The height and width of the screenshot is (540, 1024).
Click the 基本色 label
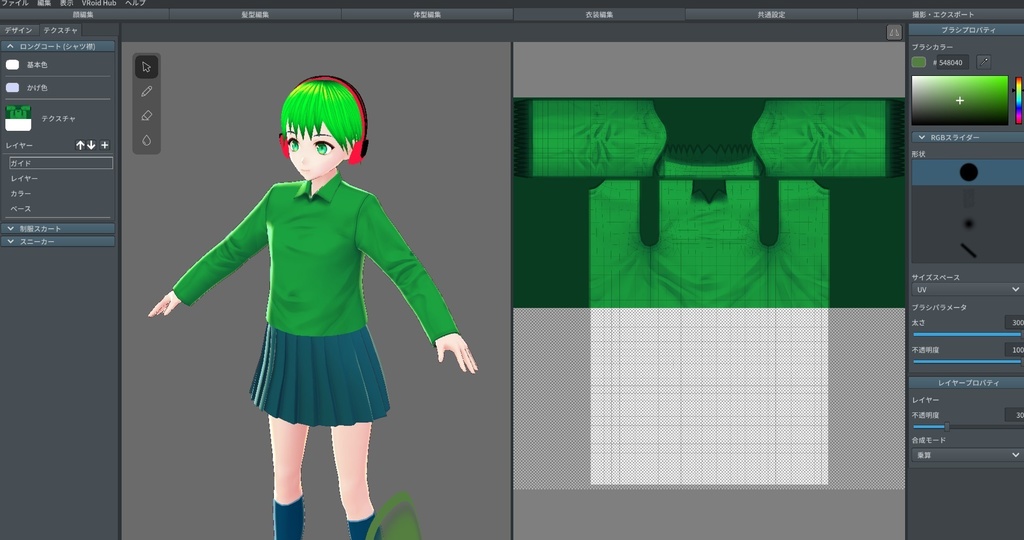(x=37, y=65)
